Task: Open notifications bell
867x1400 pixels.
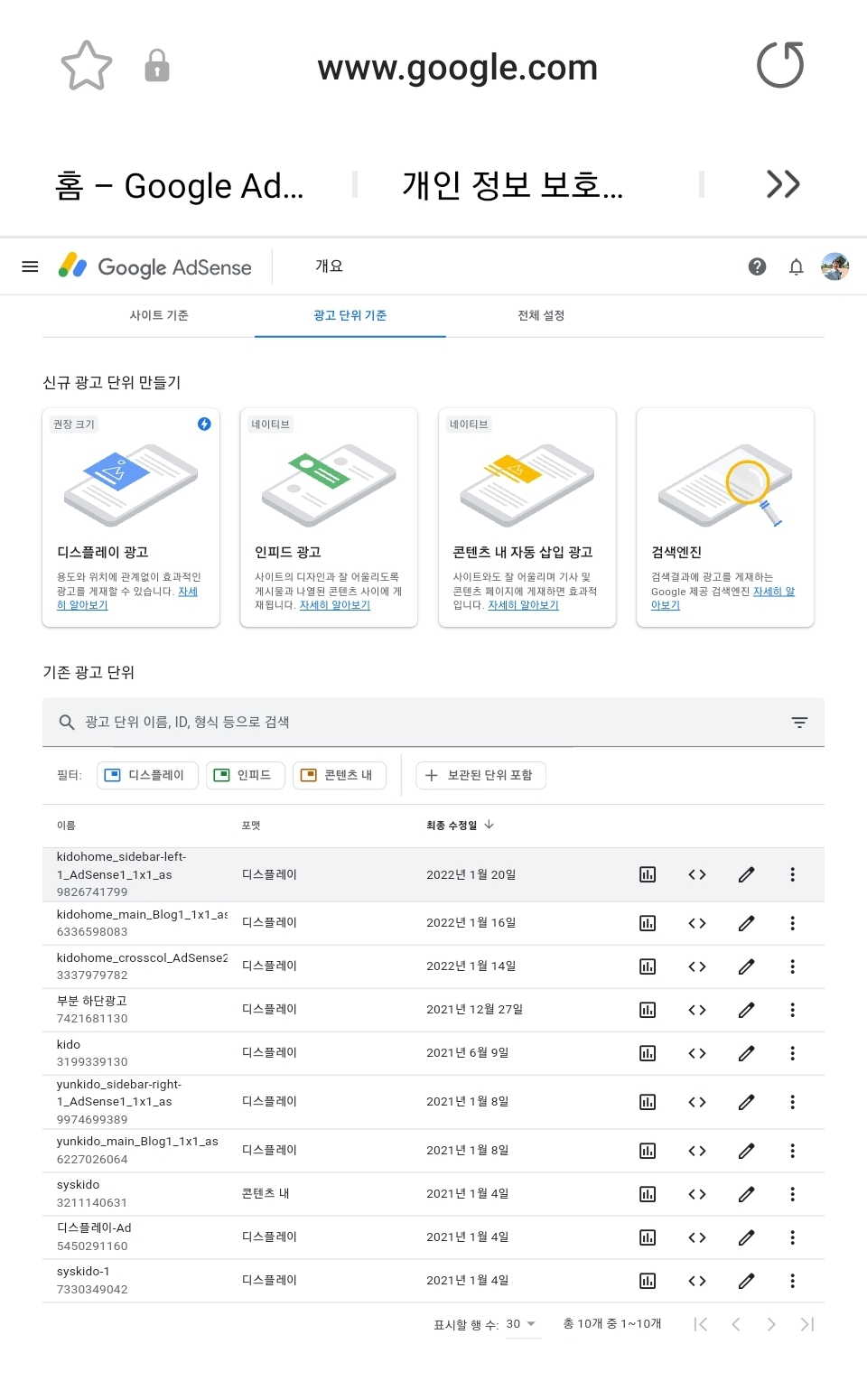Action: tap(796, 266)
